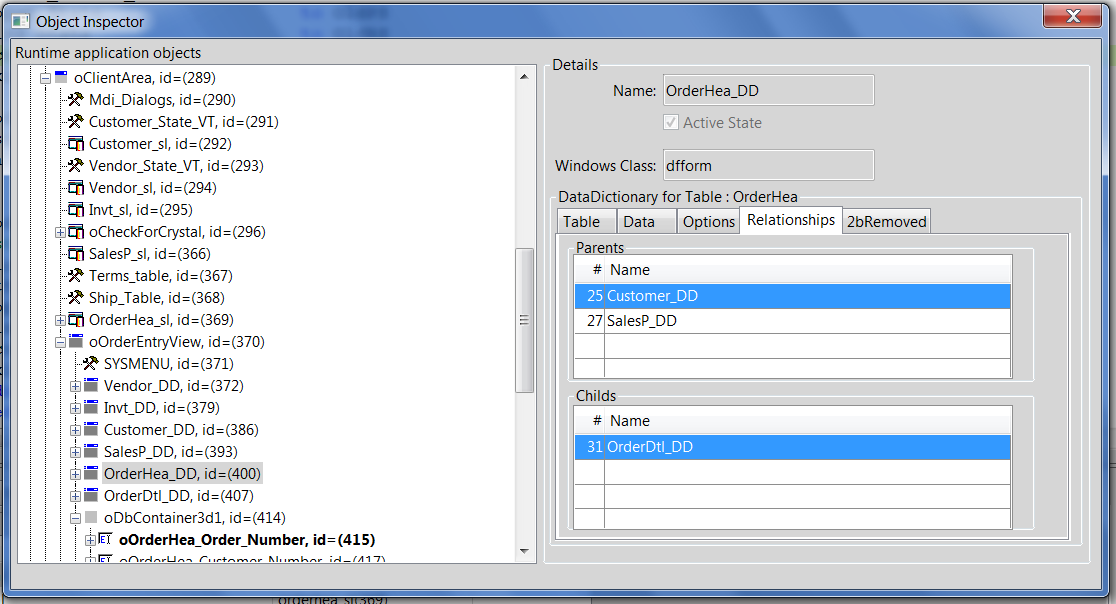1116x604 pixels.
Task: Click the Ship_Table tools icon
Action: click(x=75, y=298)
